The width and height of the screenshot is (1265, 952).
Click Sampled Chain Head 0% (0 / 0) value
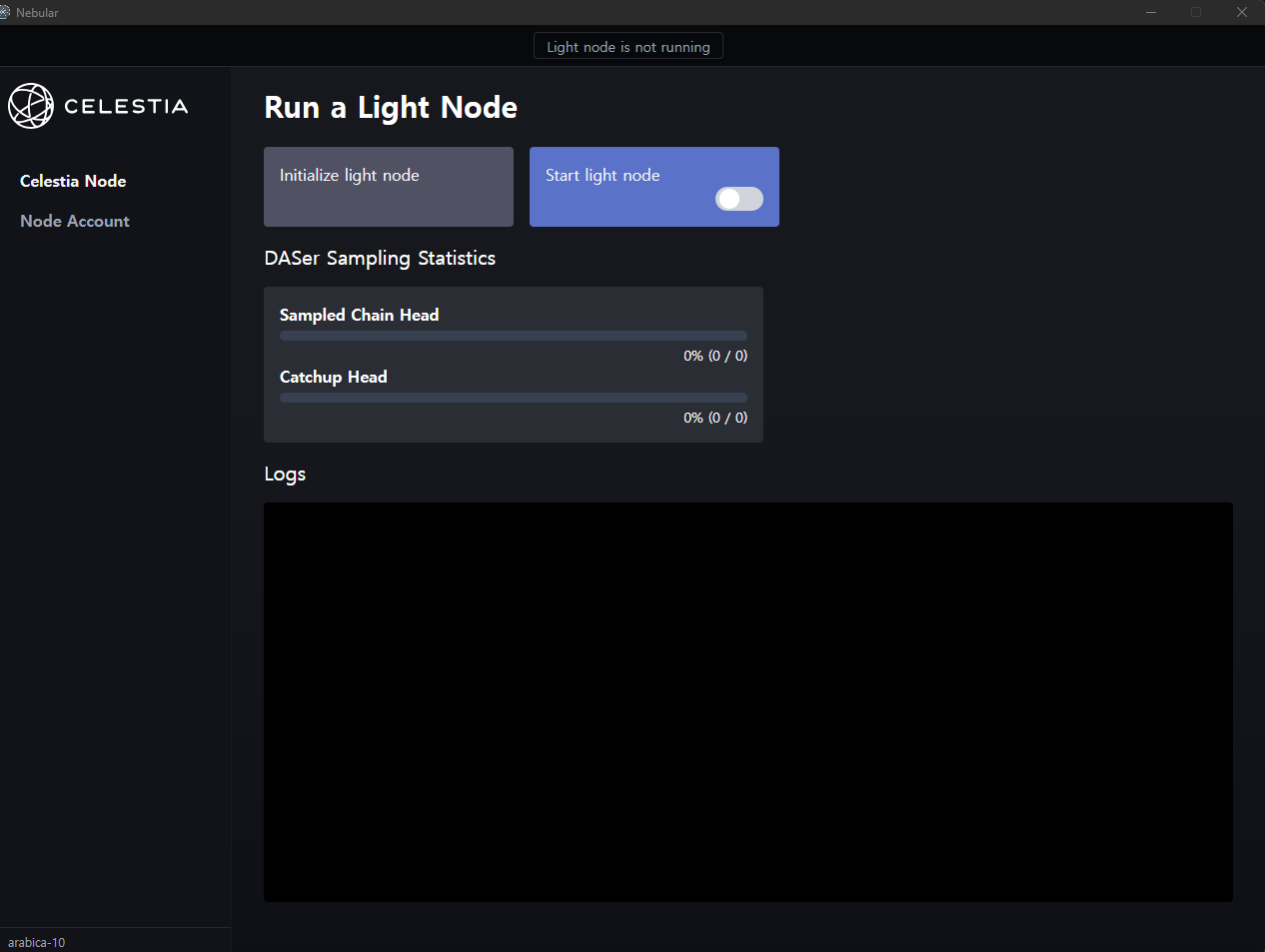click(x=715, y=356)
